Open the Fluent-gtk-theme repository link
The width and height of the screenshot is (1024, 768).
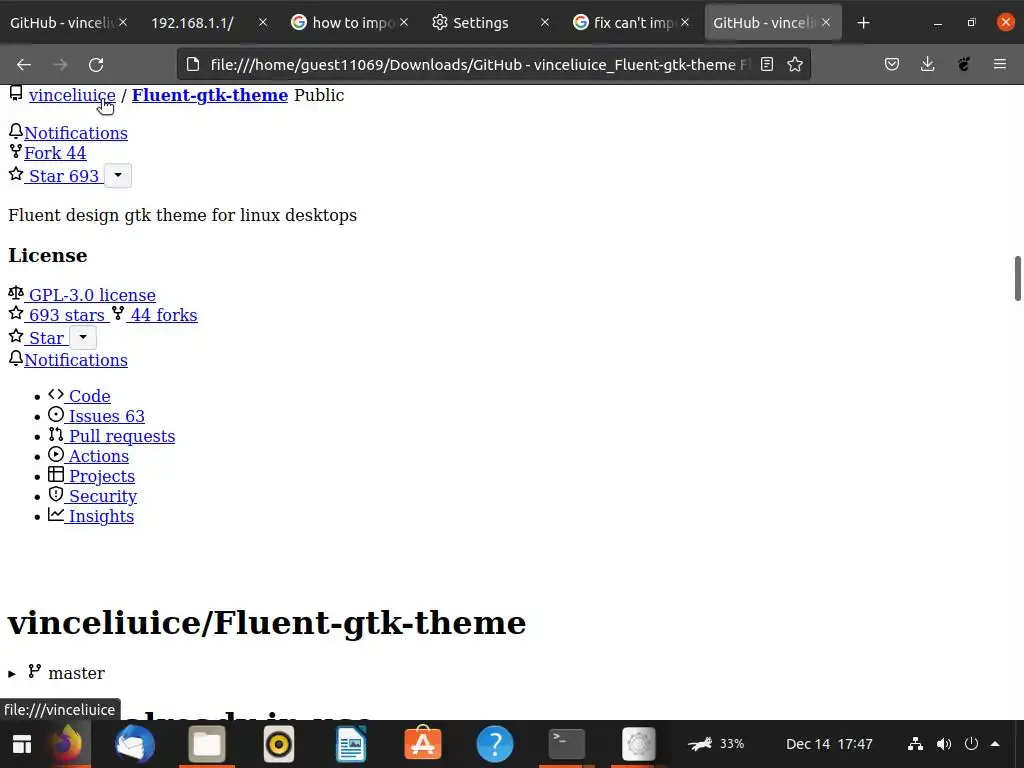click(x=210, y=95)
